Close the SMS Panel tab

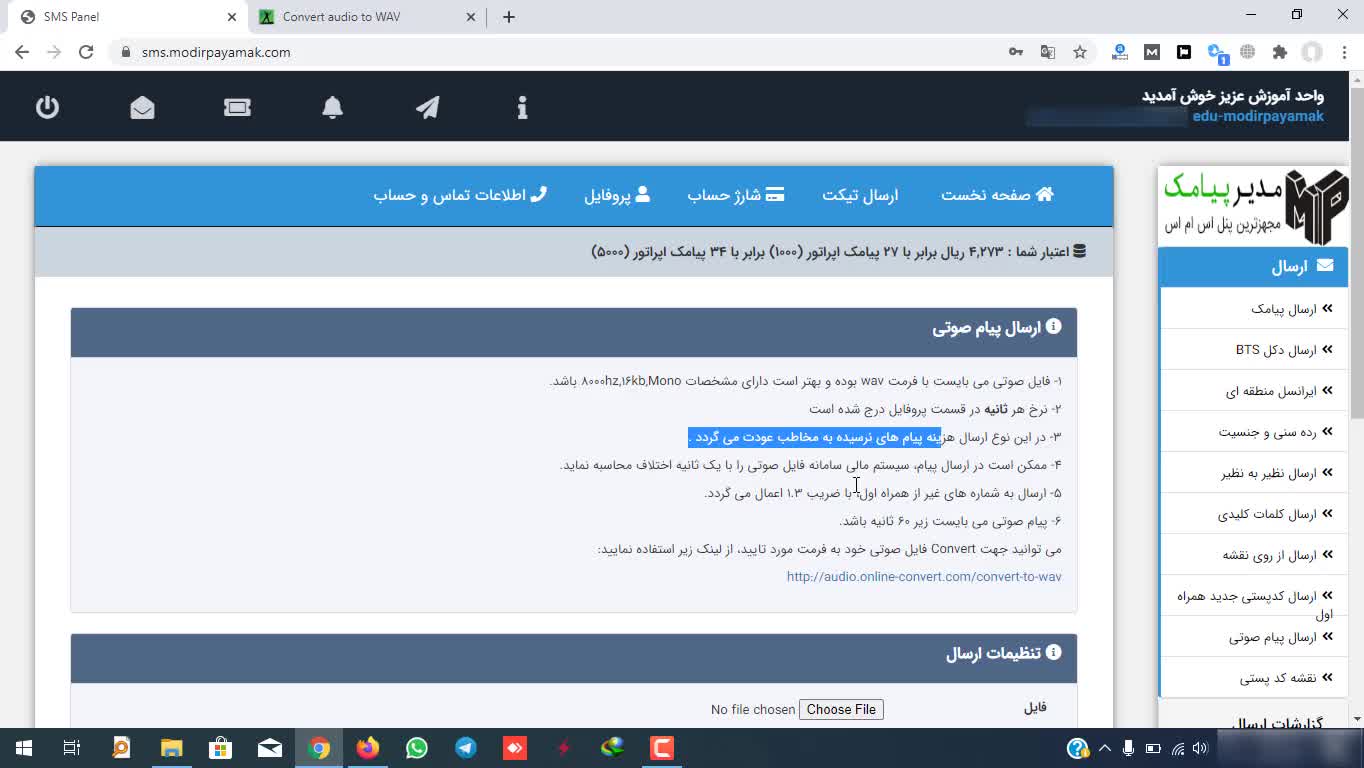pyautogui.click(x=232, y=17)
